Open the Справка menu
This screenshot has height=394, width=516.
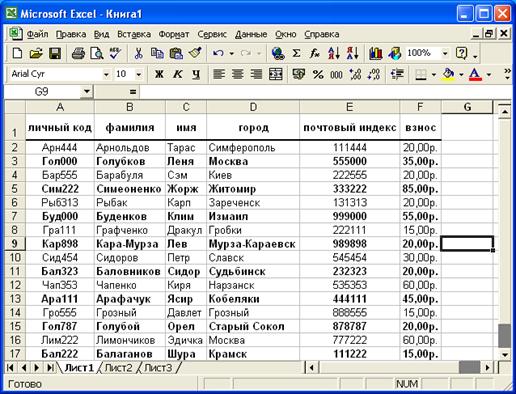(322, 34)
